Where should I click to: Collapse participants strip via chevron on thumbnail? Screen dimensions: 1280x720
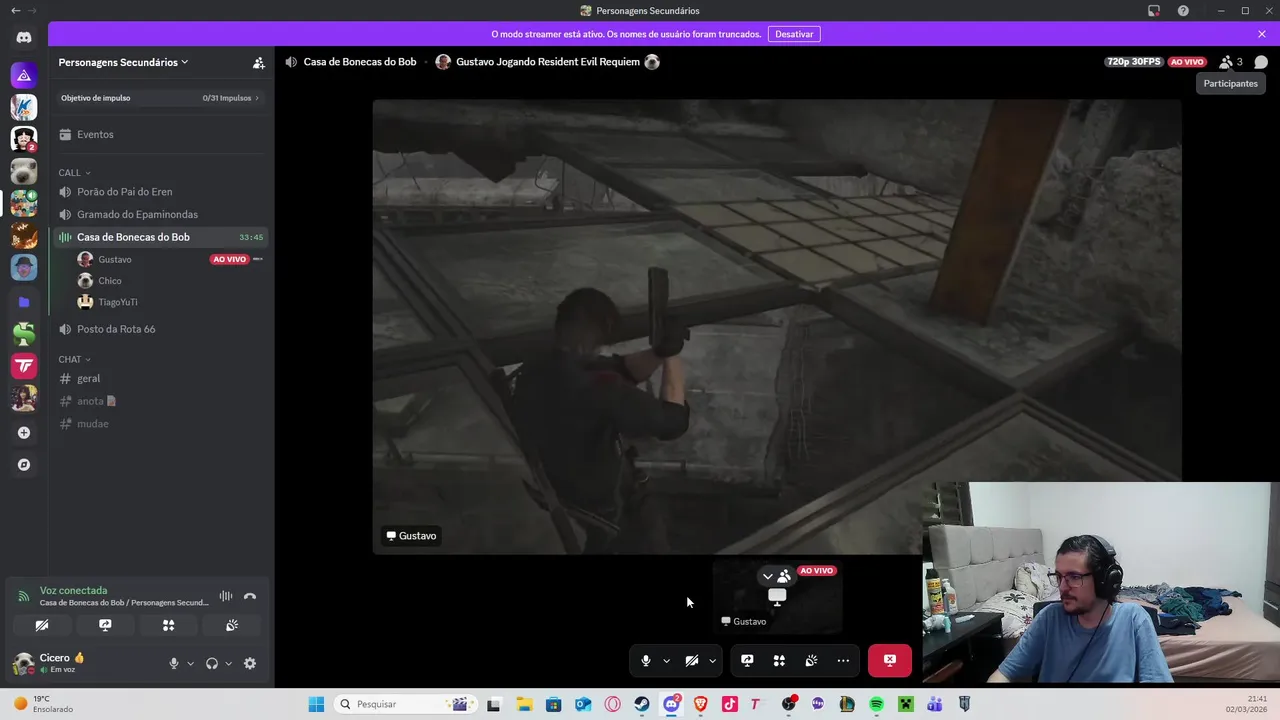[767, 576]
